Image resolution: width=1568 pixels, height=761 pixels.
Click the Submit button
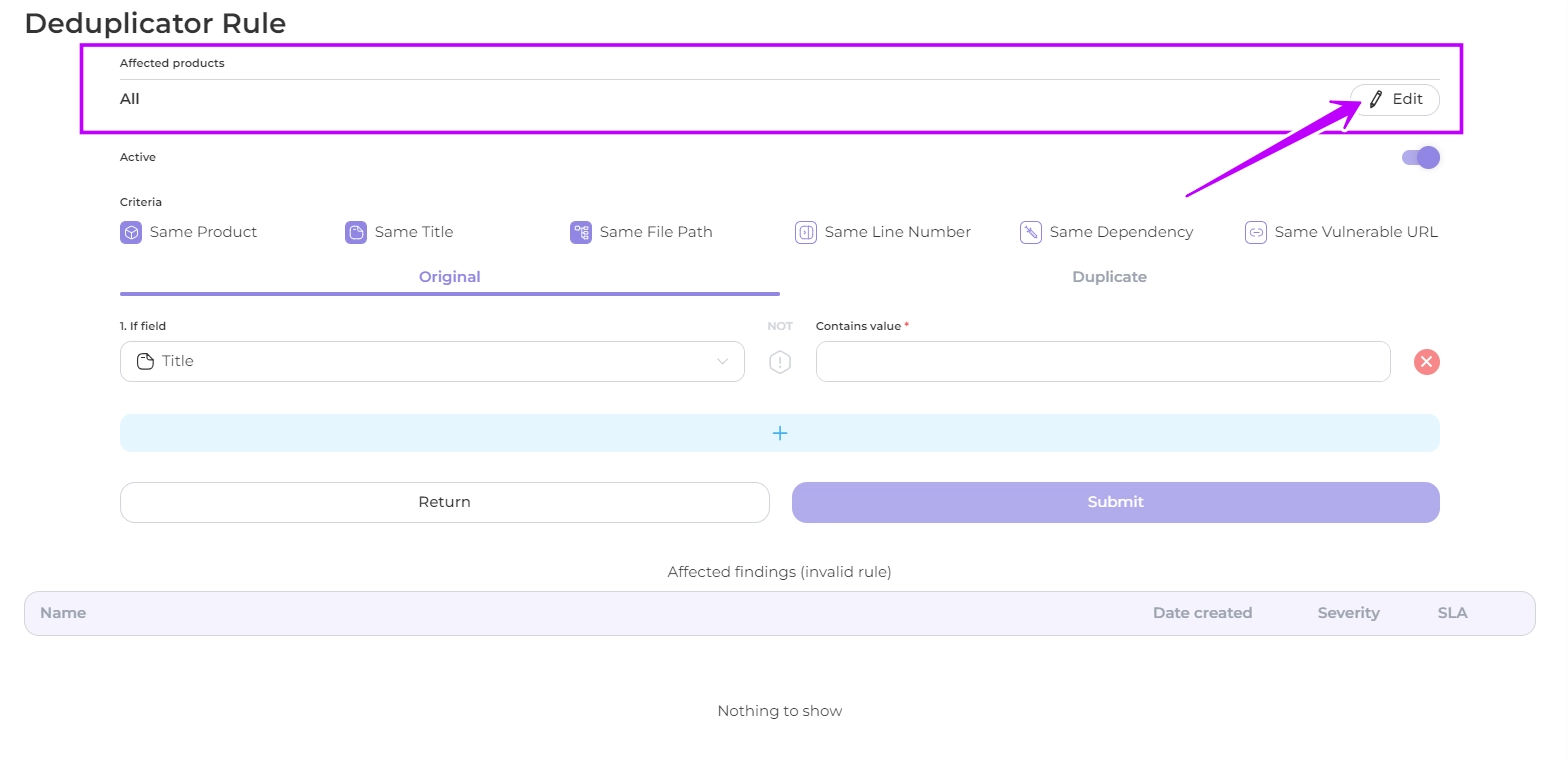(x=1115, y=502)
